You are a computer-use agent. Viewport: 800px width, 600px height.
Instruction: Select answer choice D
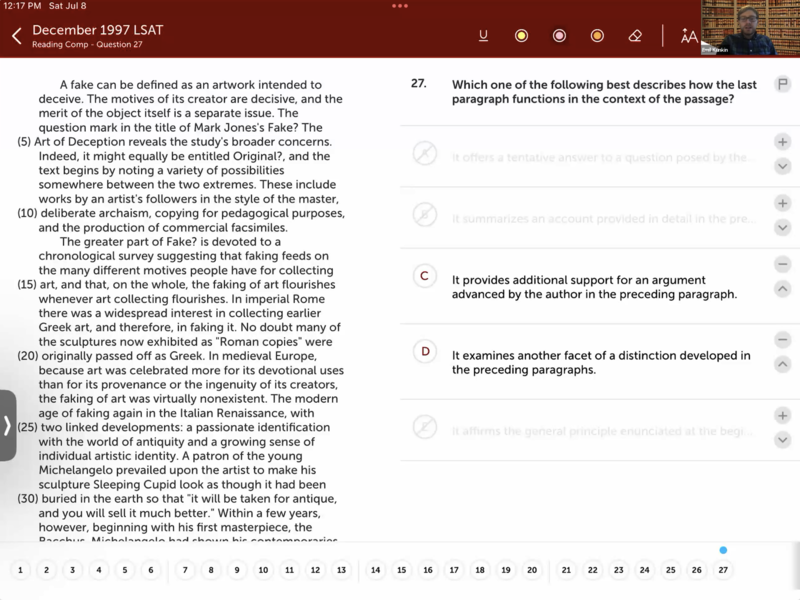pyautogui.click(x=425, y=351)
